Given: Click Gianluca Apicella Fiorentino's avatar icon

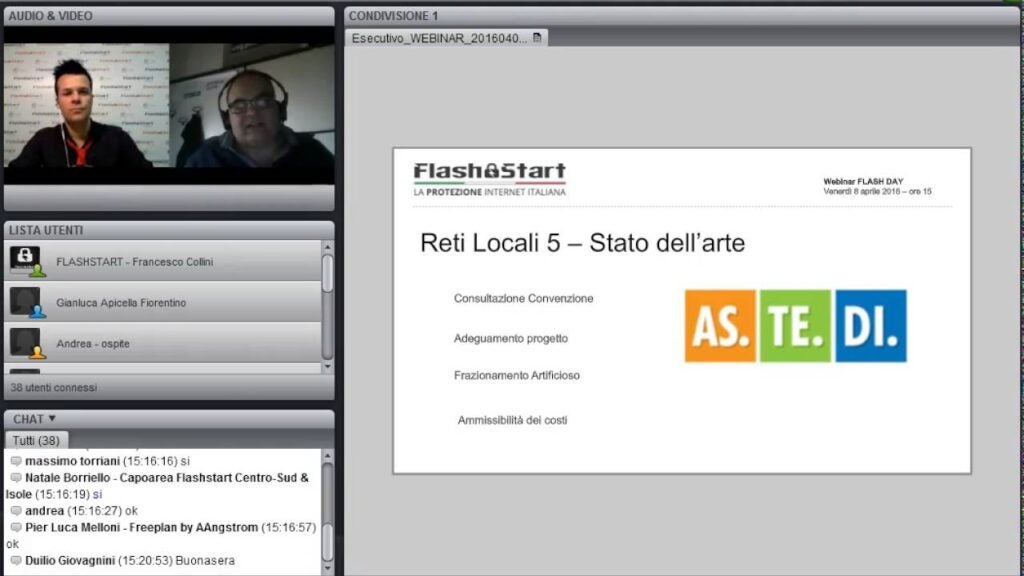Looking at the screenshot, I should [27, 302].
